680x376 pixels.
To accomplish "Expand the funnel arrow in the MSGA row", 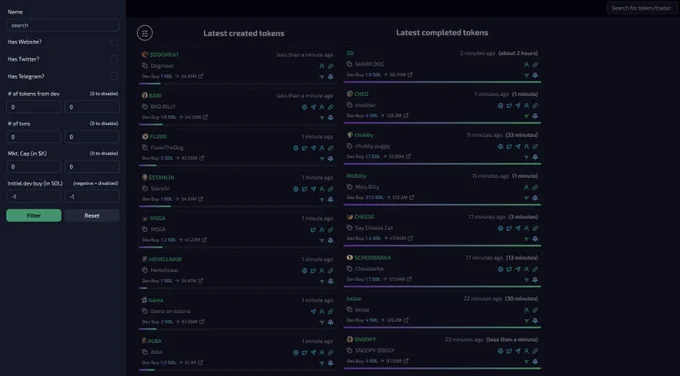I will 322,241.
